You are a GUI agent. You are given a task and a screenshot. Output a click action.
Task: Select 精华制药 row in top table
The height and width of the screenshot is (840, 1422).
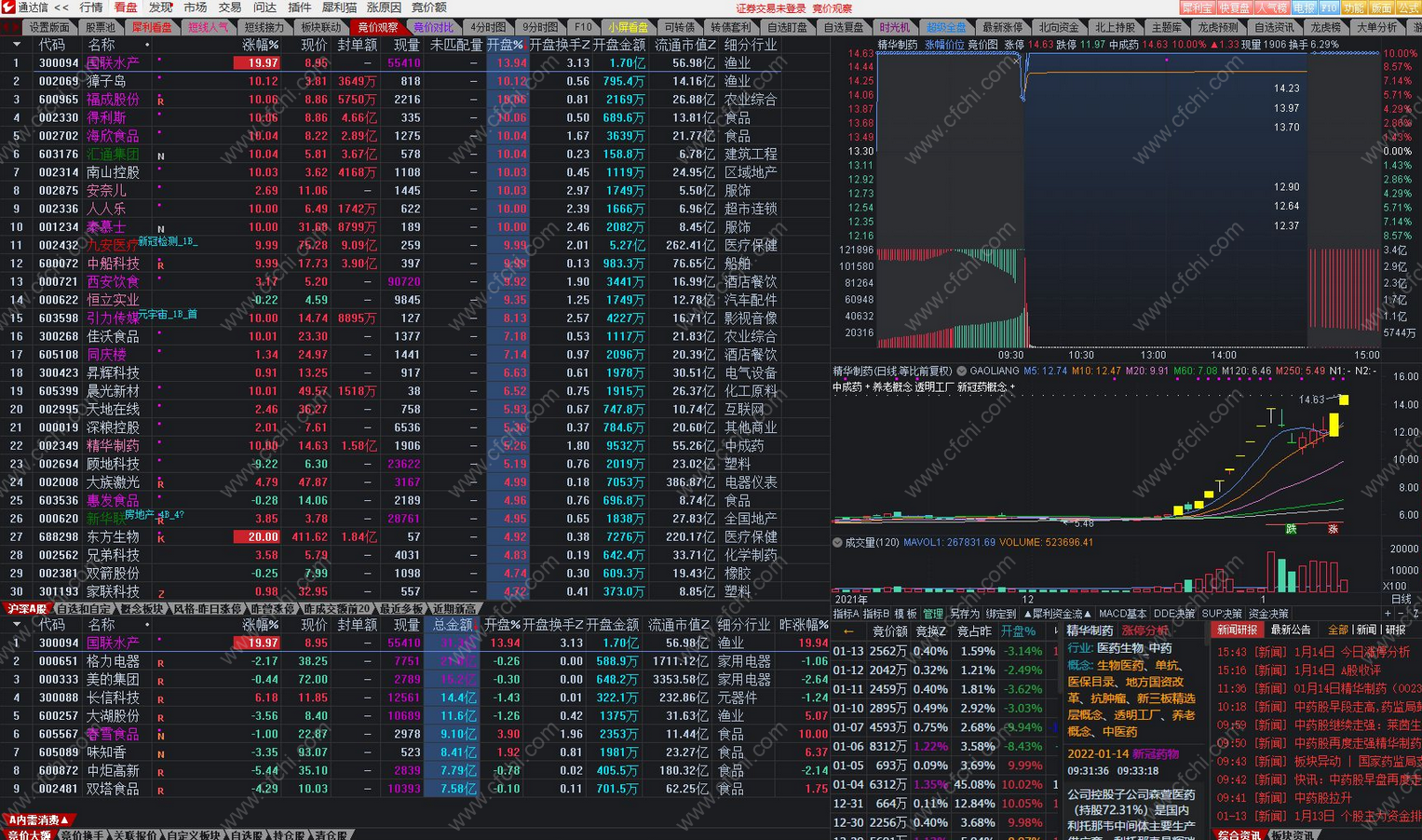pos(414,446)
